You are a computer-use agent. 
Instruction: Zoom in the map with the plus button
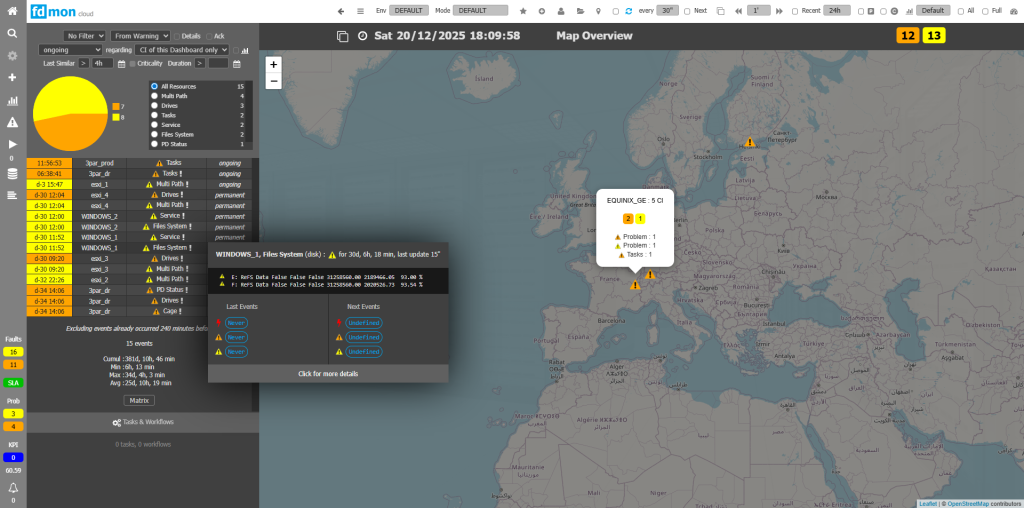point(274,63)
